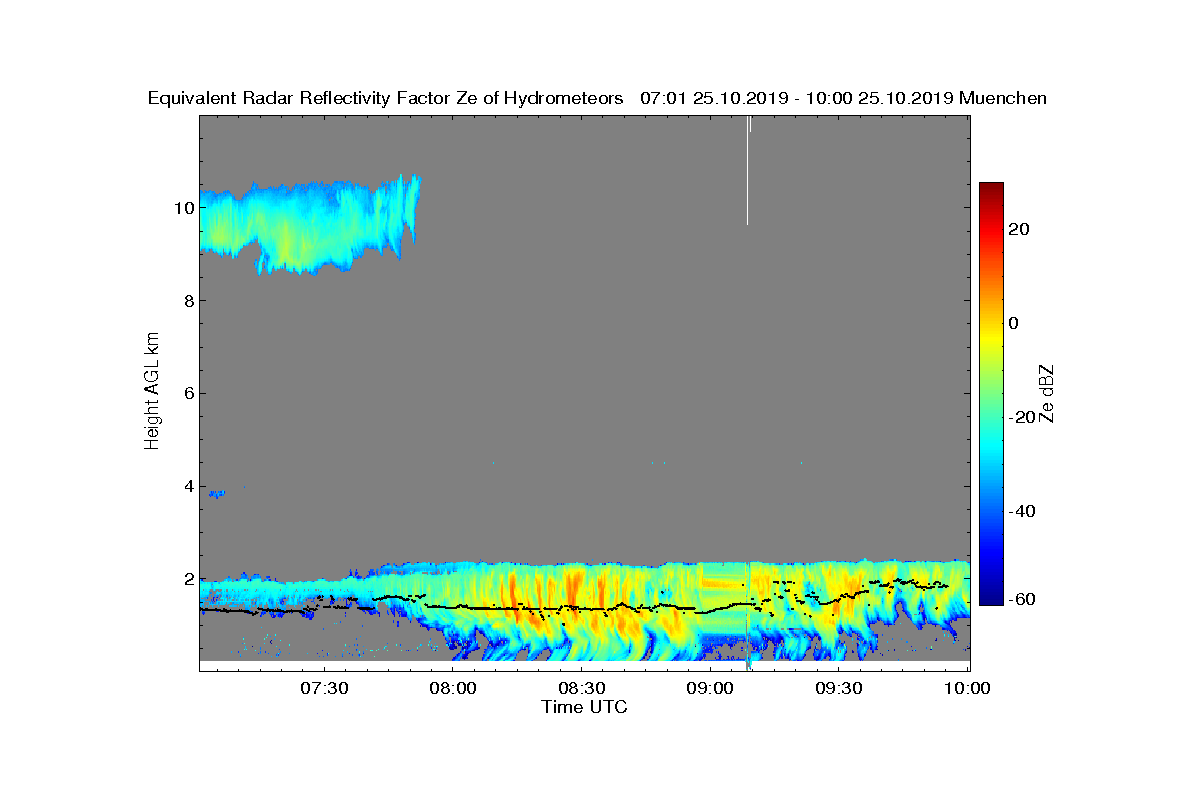Click the 09:00 time tick label
This screenshot has height=800, width=1200.
pyautogui.click(x=711, y=689)
